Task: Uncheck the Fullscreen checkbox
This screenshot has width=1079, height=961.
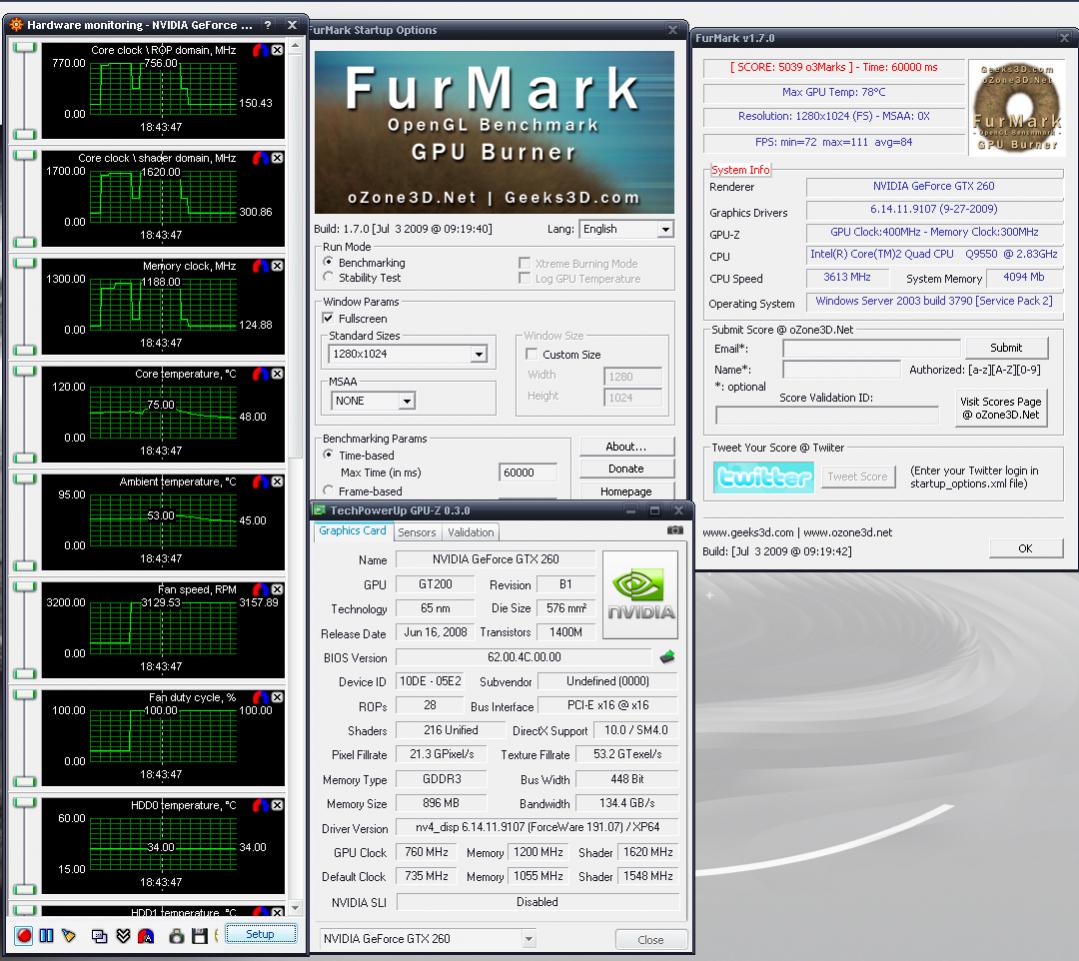Action: [x=328, y=318]
